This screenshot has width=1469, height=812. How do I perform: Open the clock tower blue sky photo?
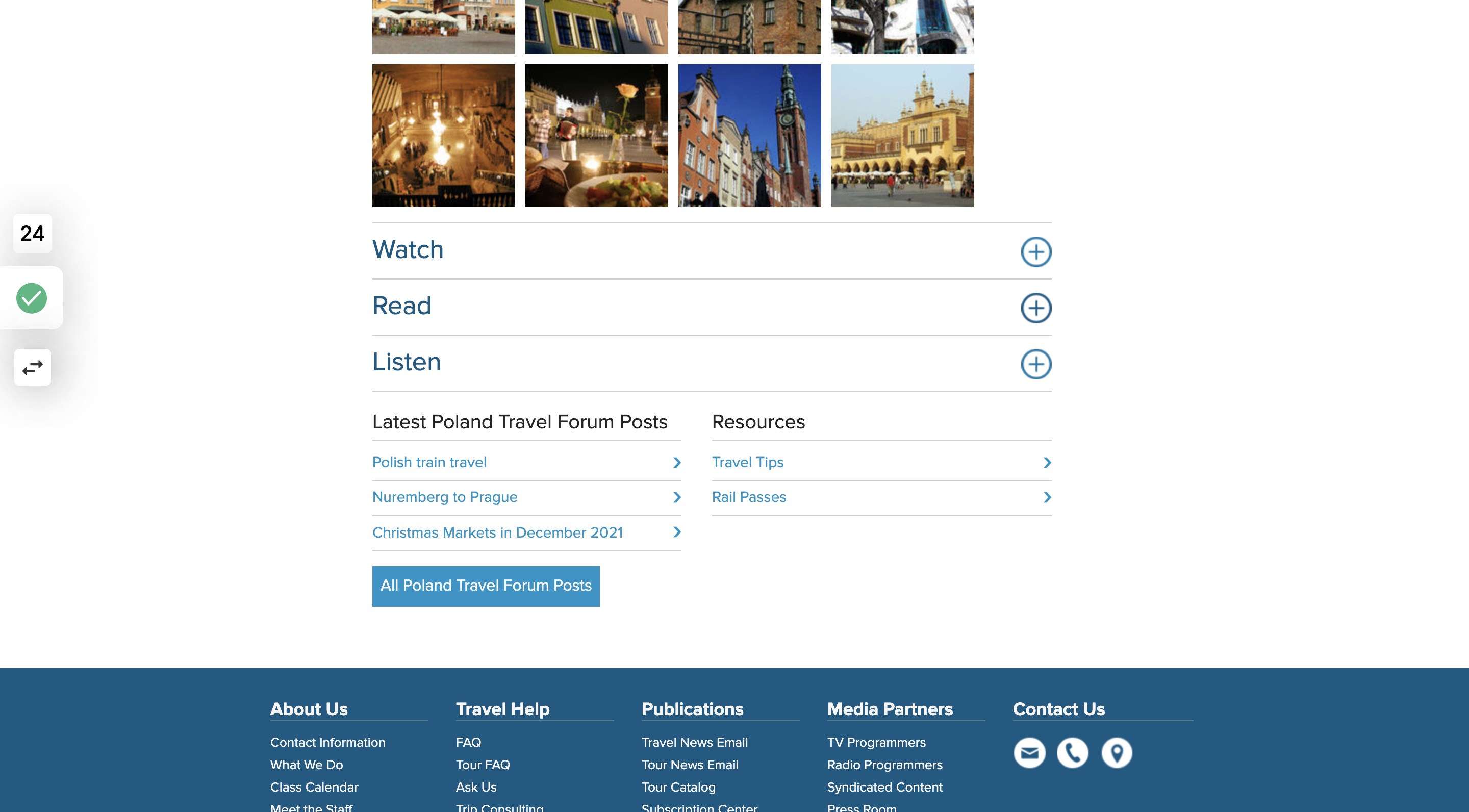tap(749, 136)
